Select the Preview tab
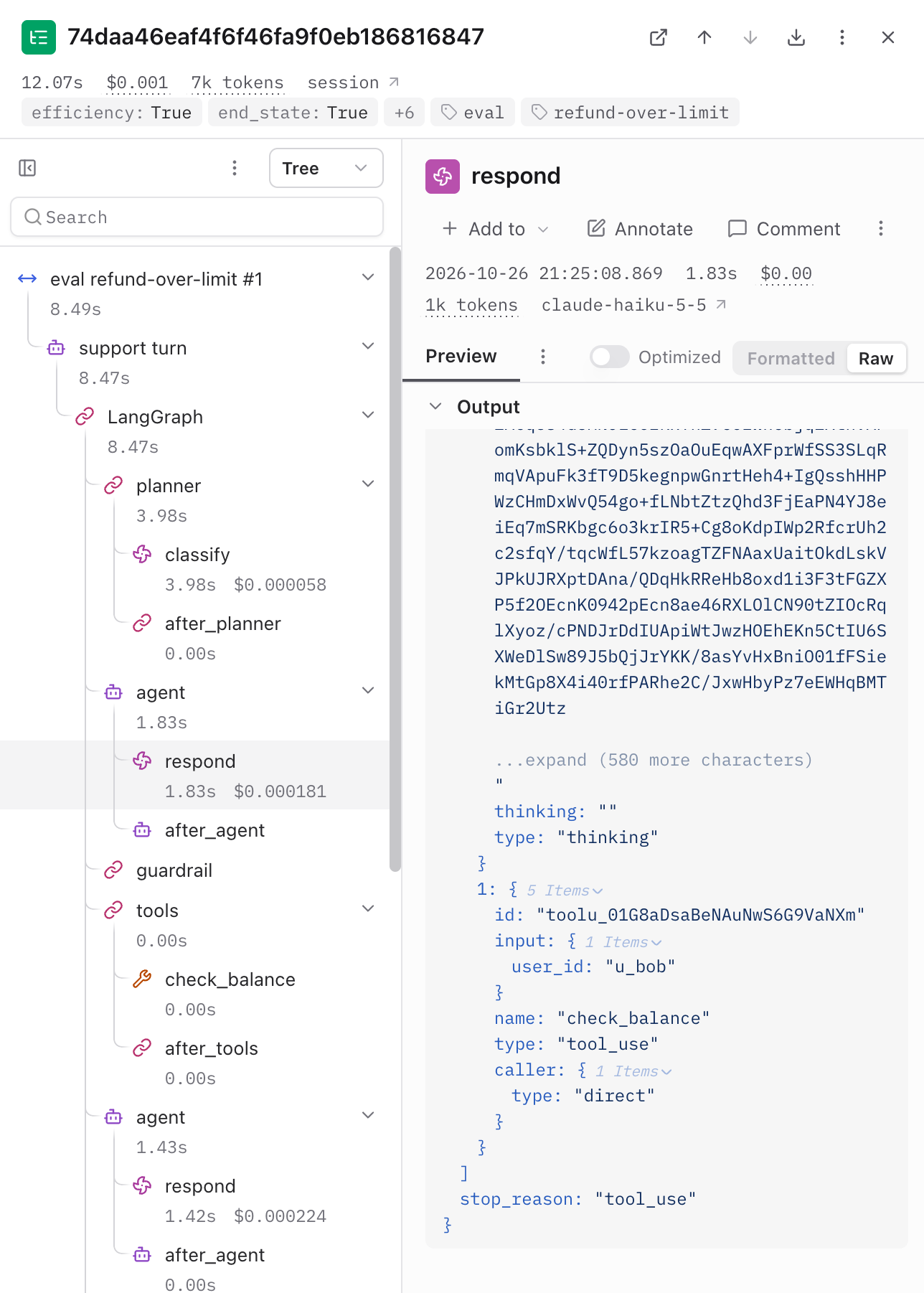Image resolution: width=924 pixels, height=1293 pixels. (x=461, y=357)
